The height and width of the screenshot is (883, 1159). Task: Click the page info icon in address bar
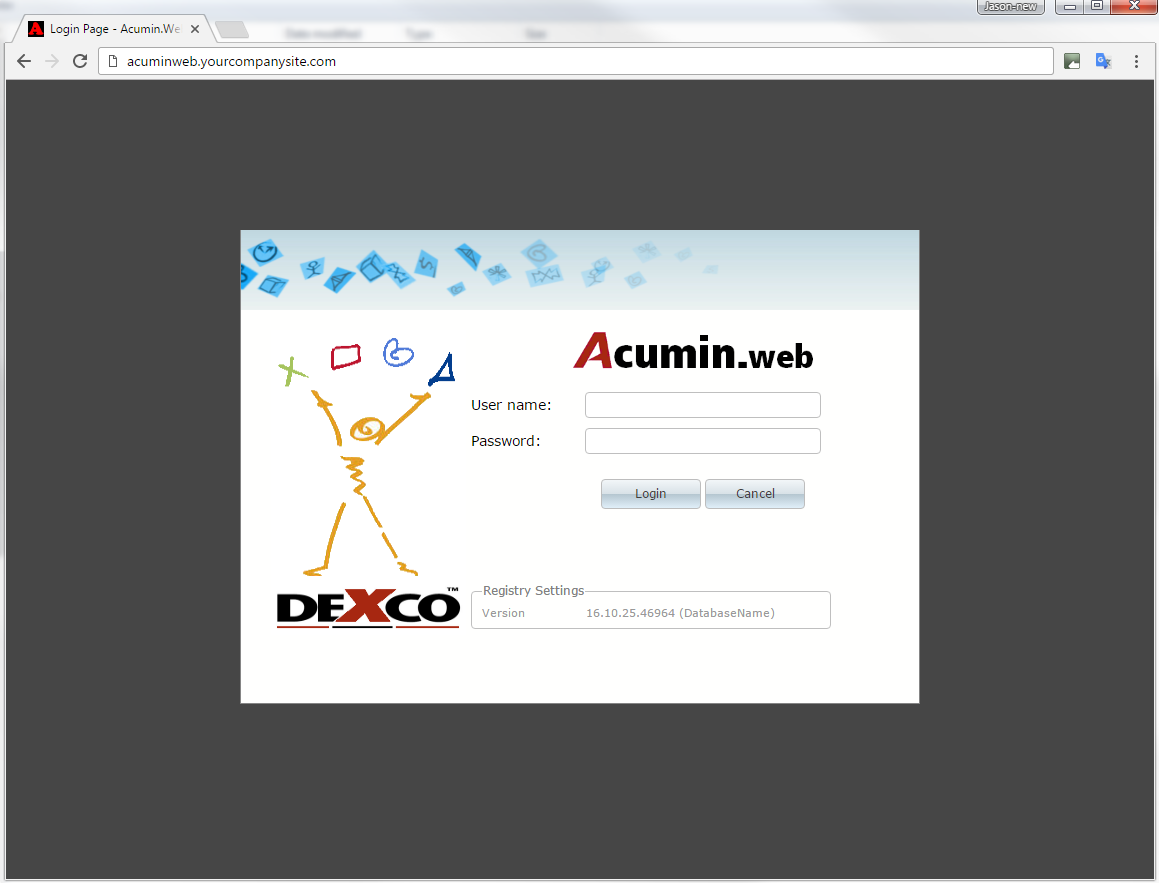(x=113, y=61)
